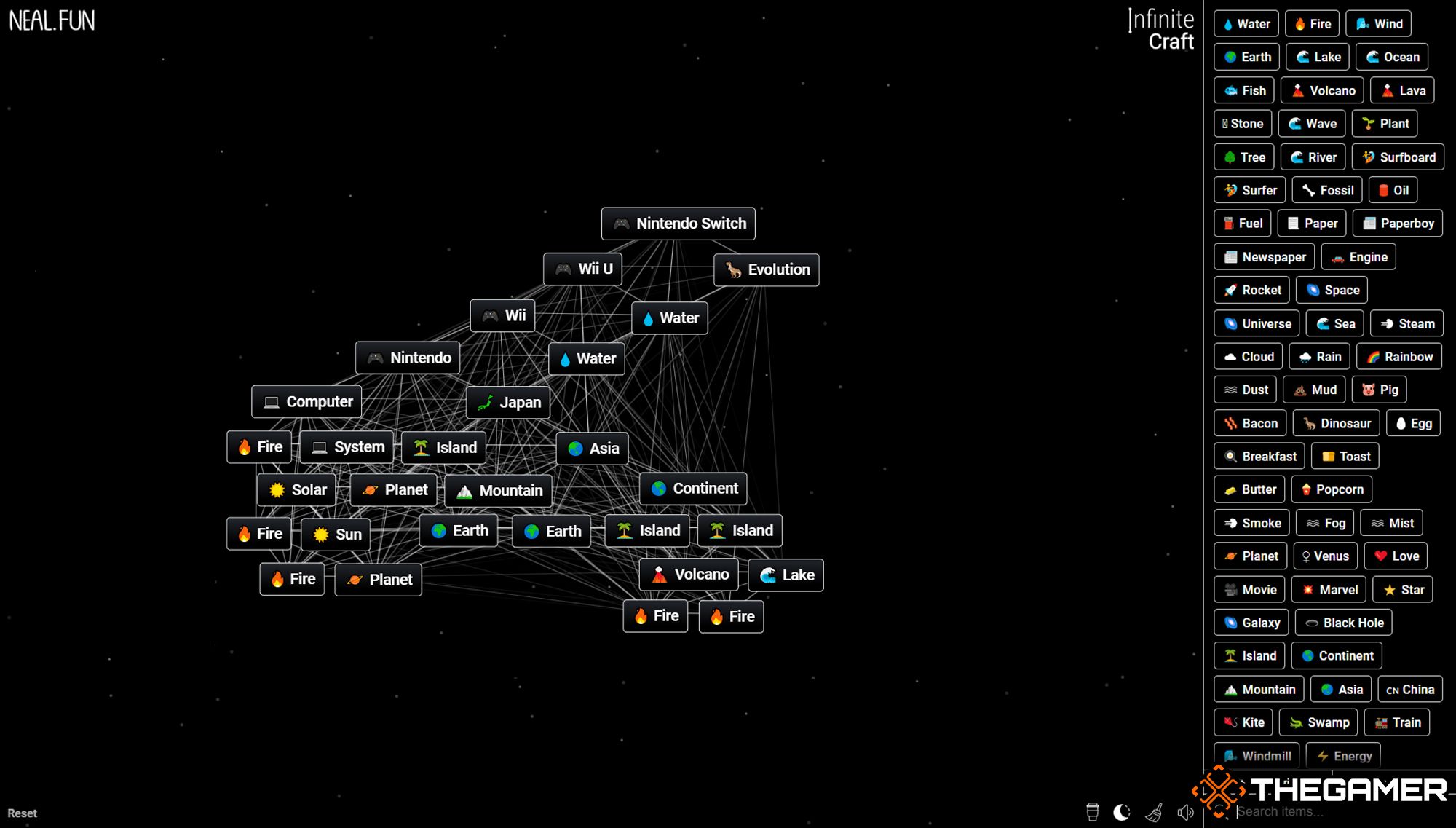The height and width of the screenshot is (828, 1456).
Task: Choose the China item in sidebar
Action: pos(1410,690)
